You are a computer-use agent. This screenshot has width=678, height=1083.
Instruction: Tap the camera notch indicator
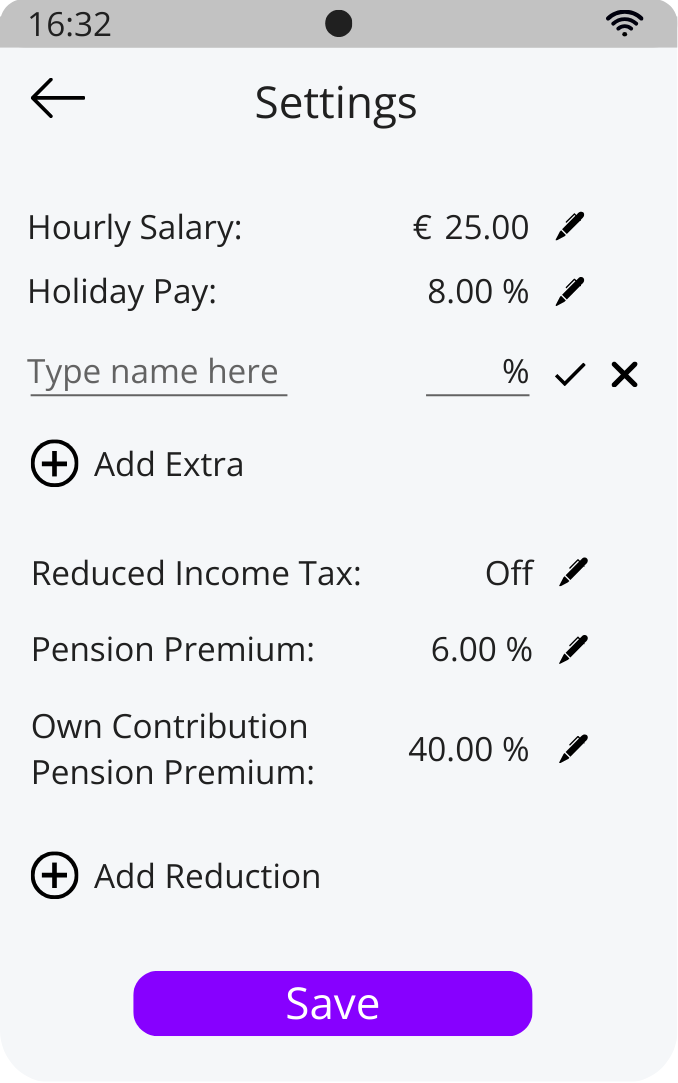click(x=339, y=22)
